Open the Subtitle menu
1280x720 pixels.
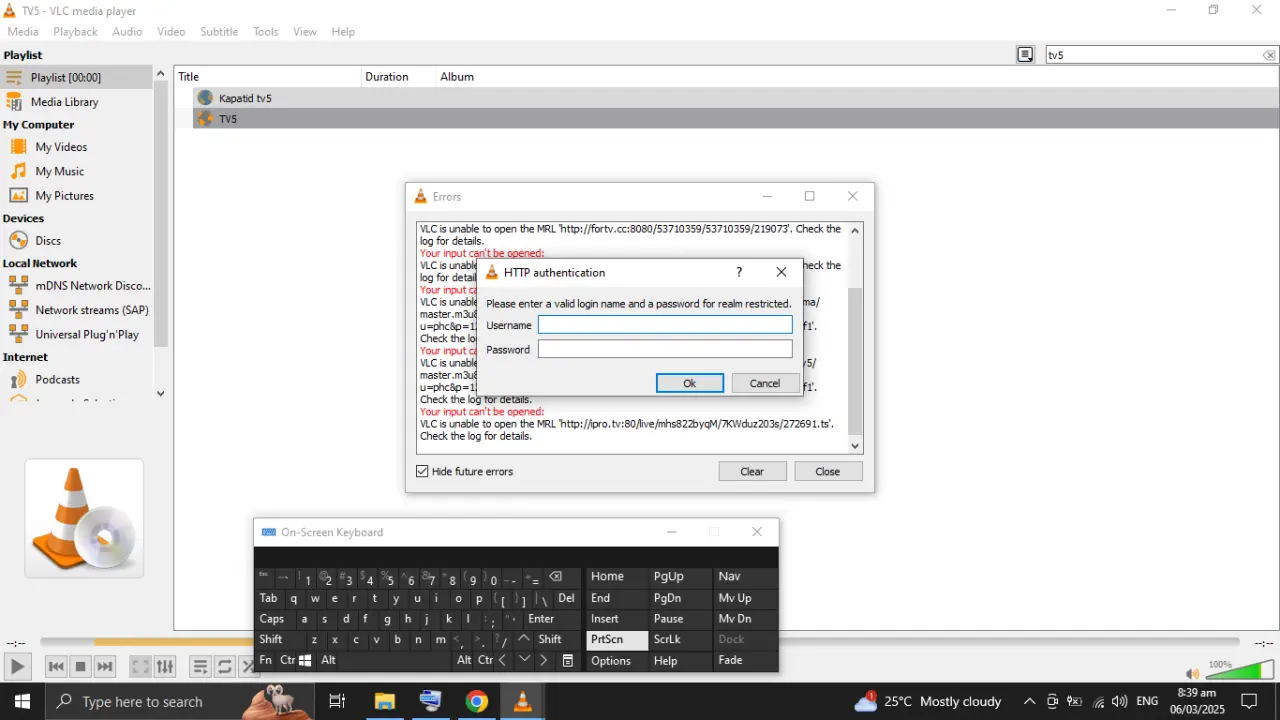coord(219,32)
